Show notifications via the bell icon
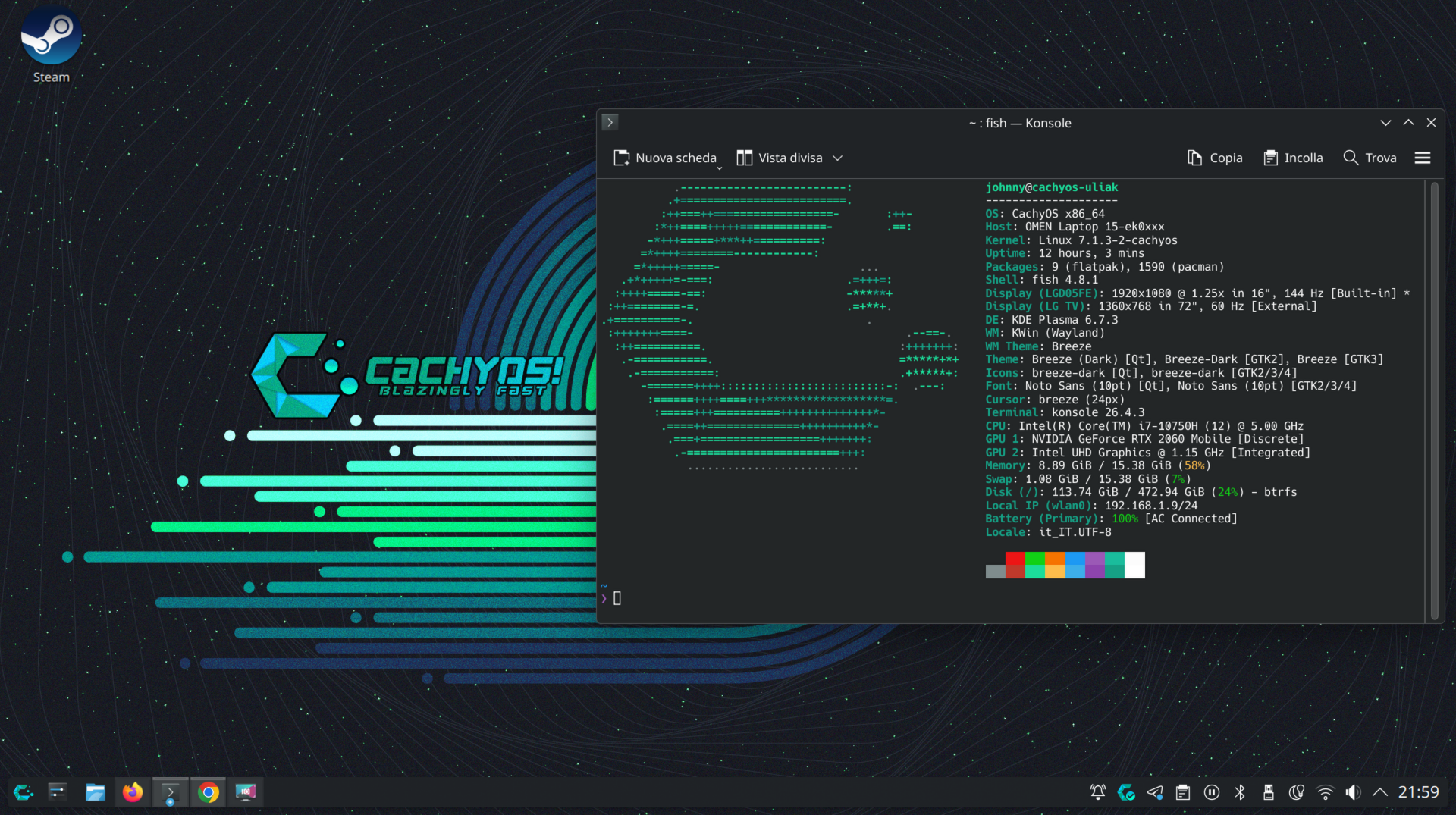The height and width of the screenshot is (815, 1456). tap(1097, 792)
